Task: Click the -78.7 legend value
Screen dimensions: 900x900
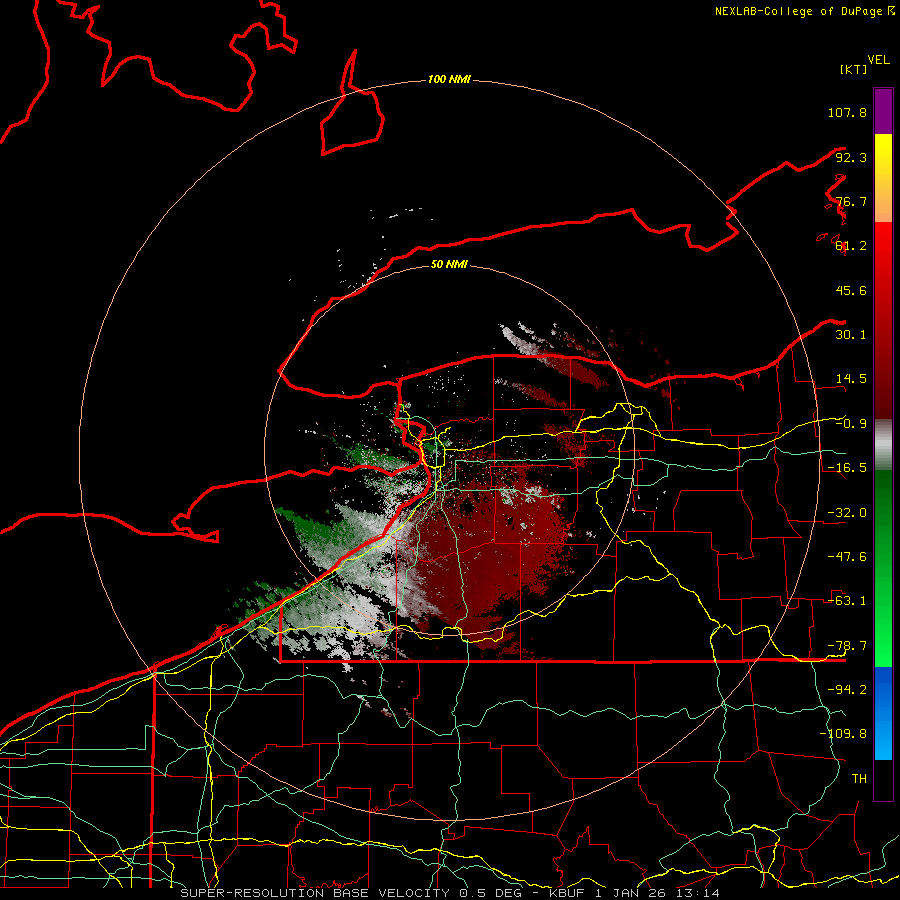Action: click(x=847, y=646)
